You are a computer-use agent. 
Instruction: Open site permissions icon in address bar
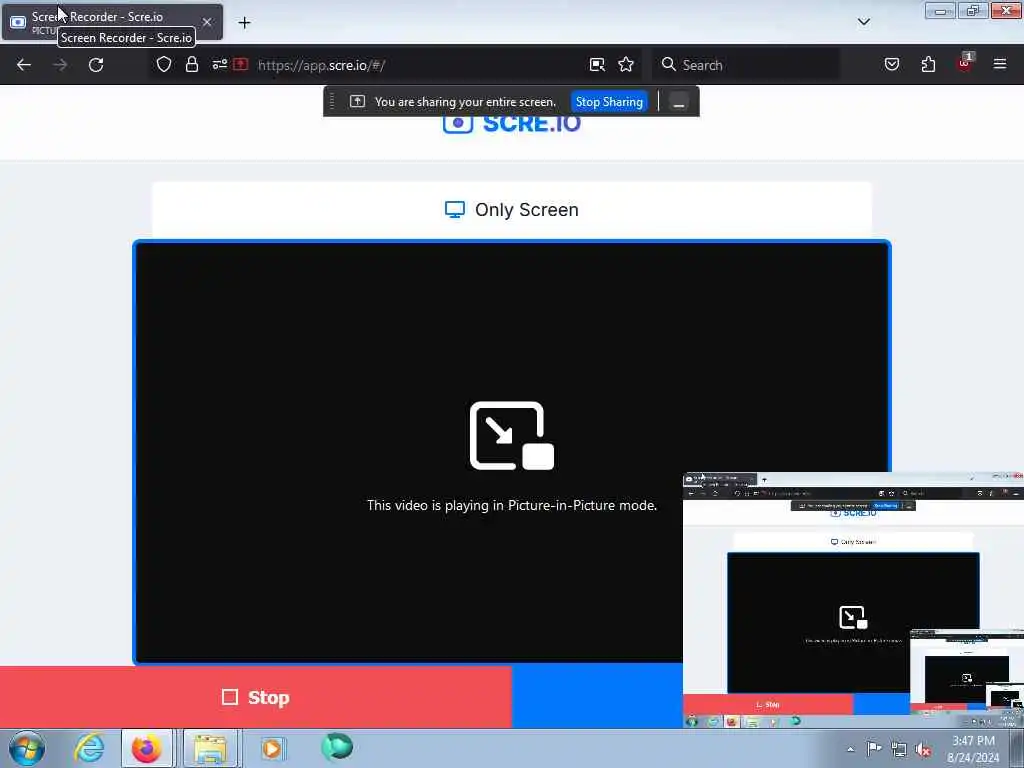(x=219, y=65)
